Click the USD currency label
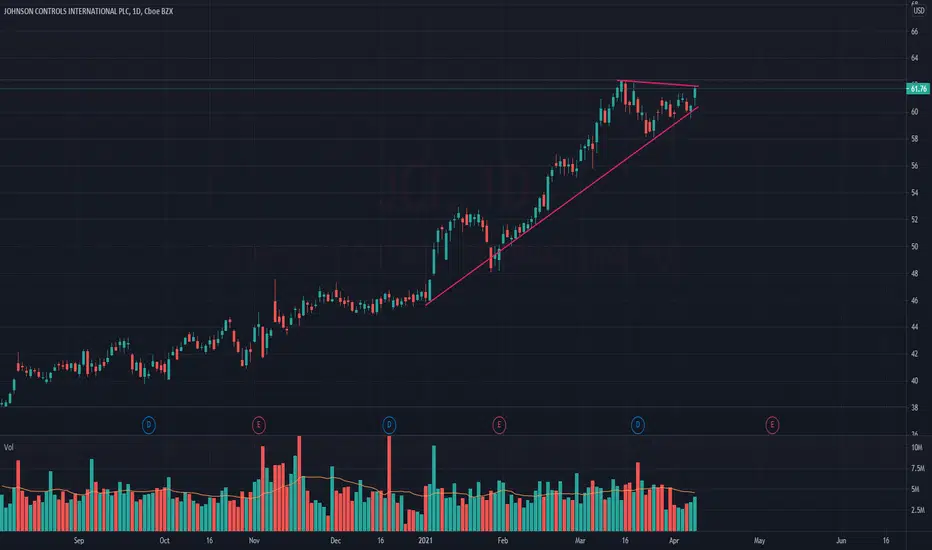Image resolution: width=932 pixels, height=550 pixels. pyautogui.click(x=919, y=11)
